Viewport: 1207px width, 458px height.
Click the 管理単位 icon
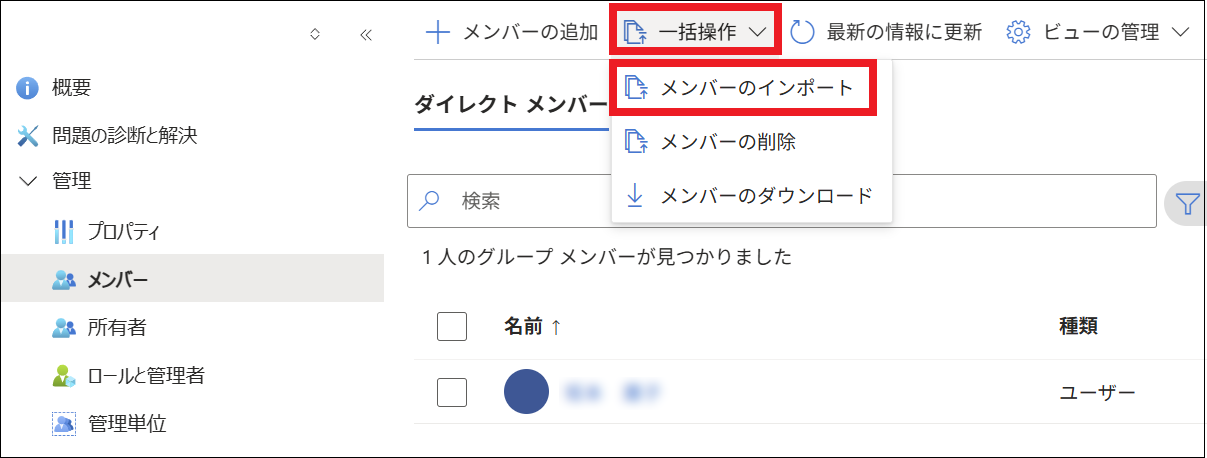pos(63,424)
